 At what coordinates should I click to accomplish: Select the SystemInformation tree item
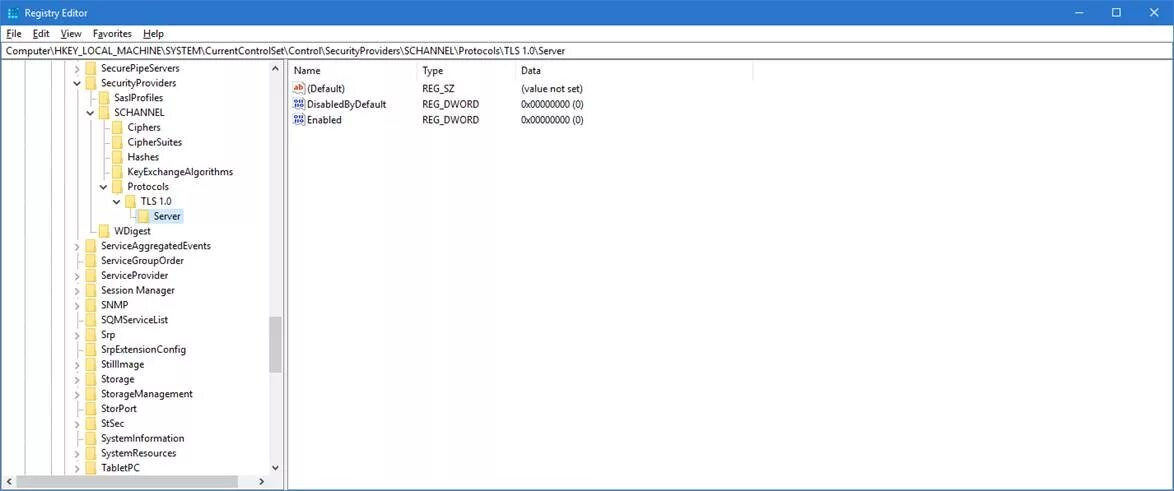(x=142, y=439)
